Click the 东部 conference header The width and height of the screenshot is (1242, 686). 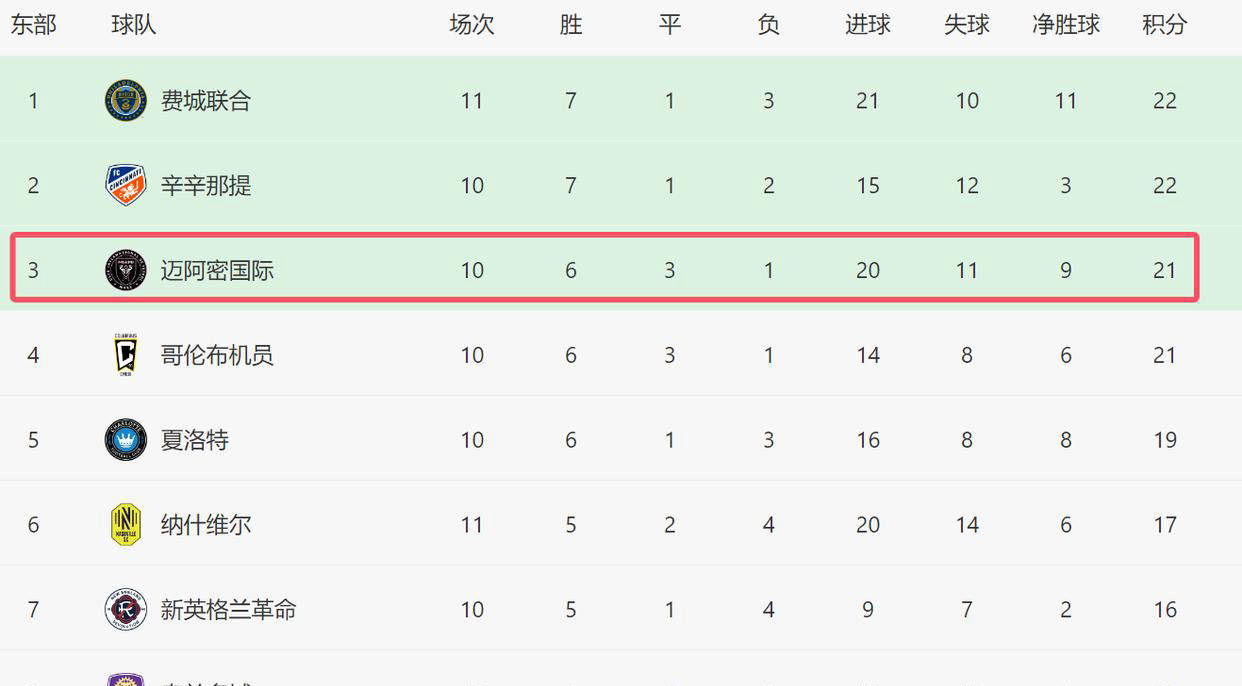[x=33, y=25]
